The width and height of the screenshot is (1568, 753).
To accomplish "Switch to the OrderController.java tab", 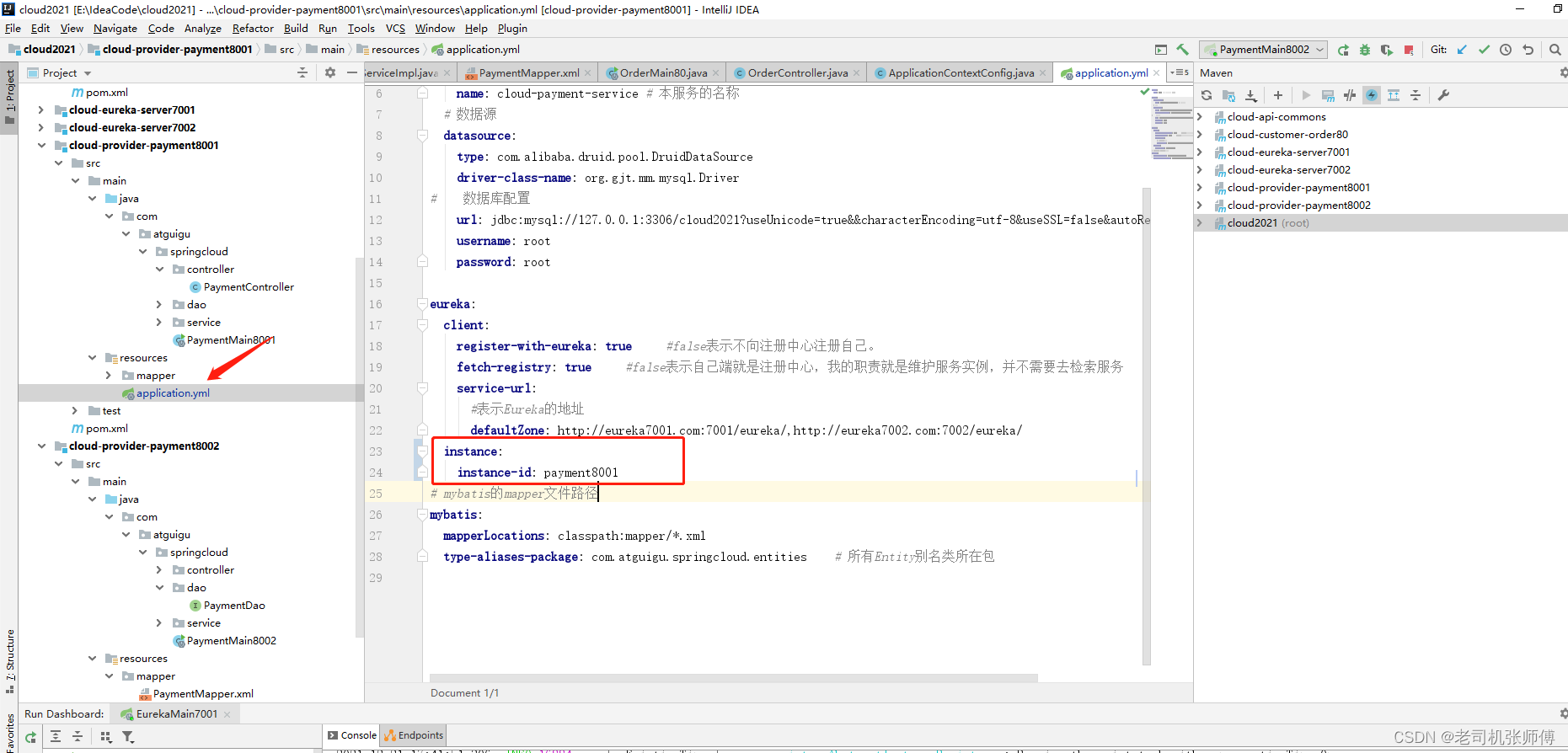I will pos(797,73).
